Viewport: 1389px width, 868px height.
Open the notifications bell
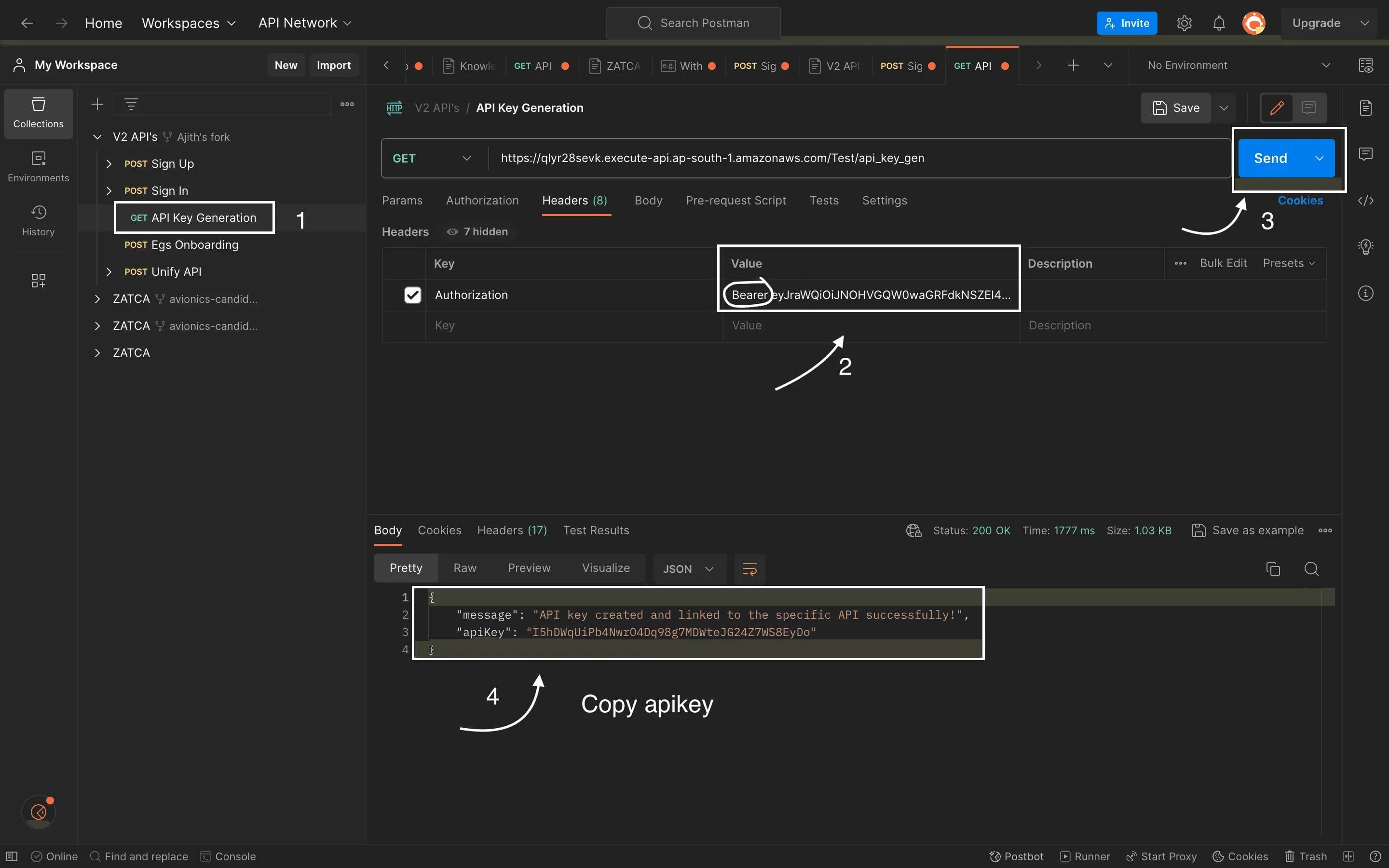1219,23
